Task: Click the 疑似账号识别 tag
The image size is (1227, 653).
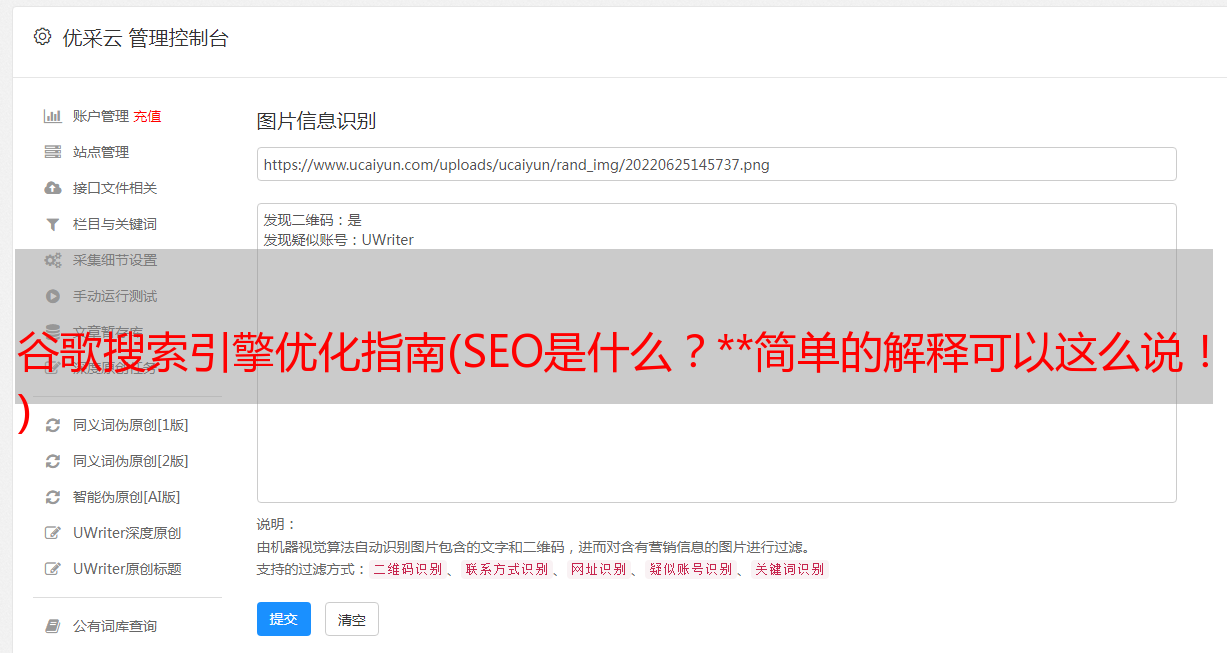Action: (x=691, y=569)
